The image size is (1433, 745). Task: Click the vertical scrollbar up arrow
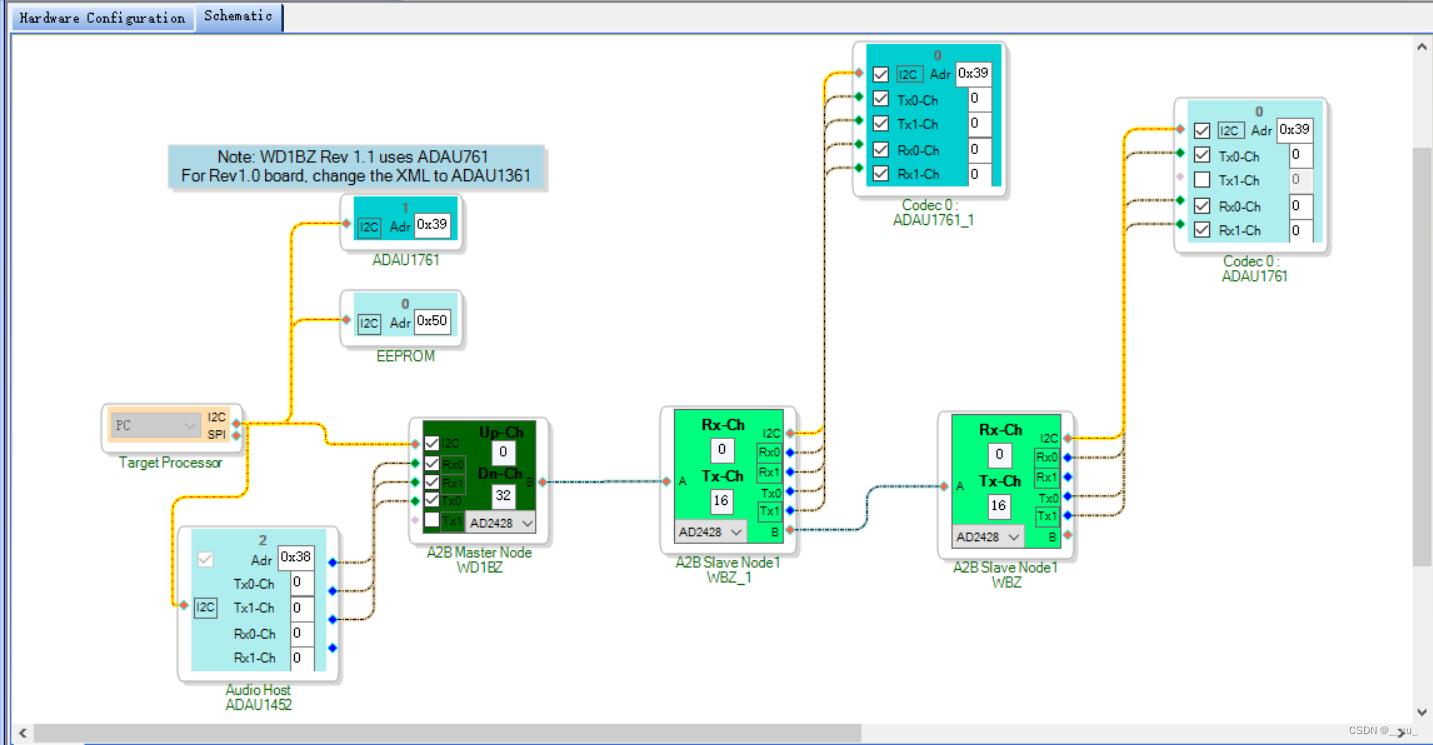[1422, 46]
